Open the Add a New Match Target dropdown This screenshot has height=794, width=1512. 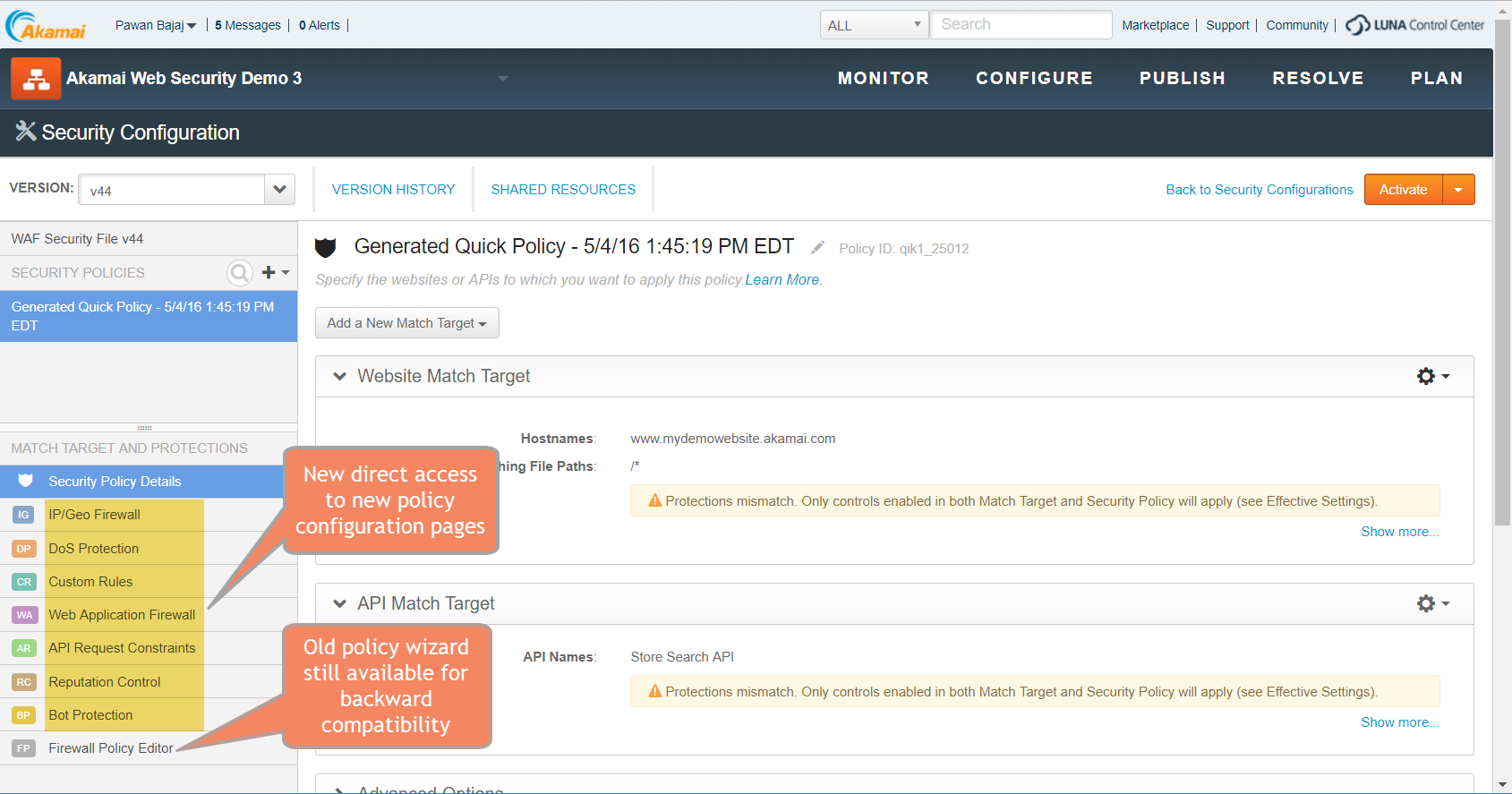pos(406,323)
